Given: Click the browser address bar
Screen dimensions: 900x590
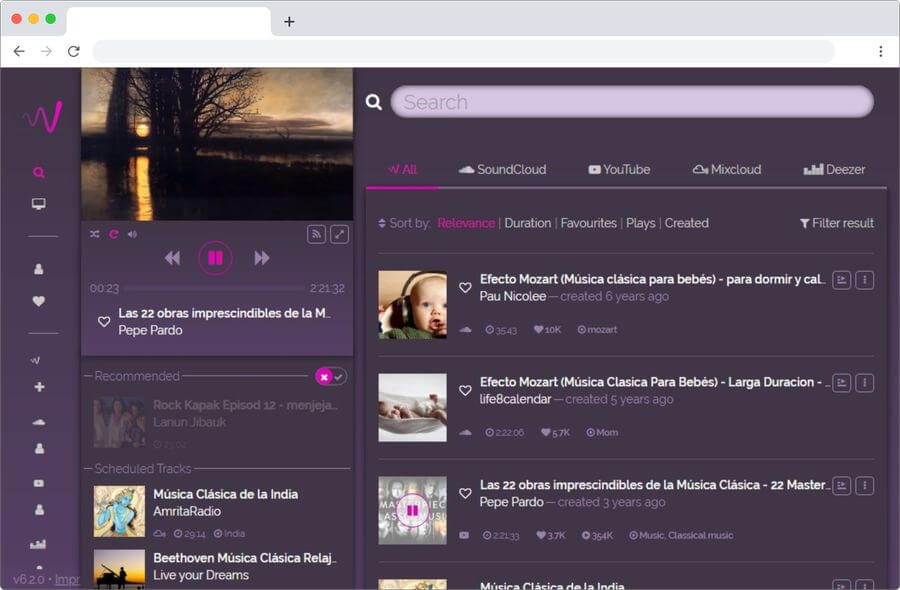Looking at the screenshot, I should [463, 51].
